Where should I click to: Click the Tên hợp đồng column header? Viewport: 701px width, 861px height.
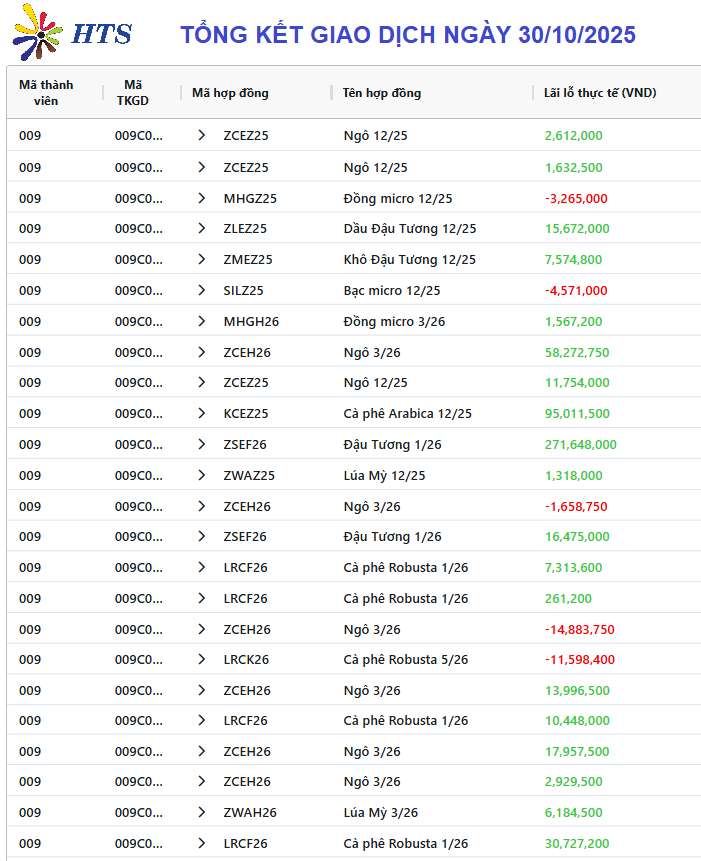point(381,93)
